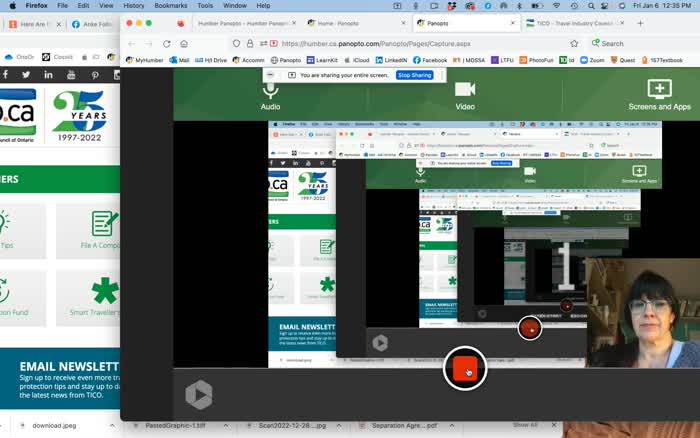This screenshot has width=700, height=438.
Task: Bookmark this page with the star icon
Action: coord(574,44)
